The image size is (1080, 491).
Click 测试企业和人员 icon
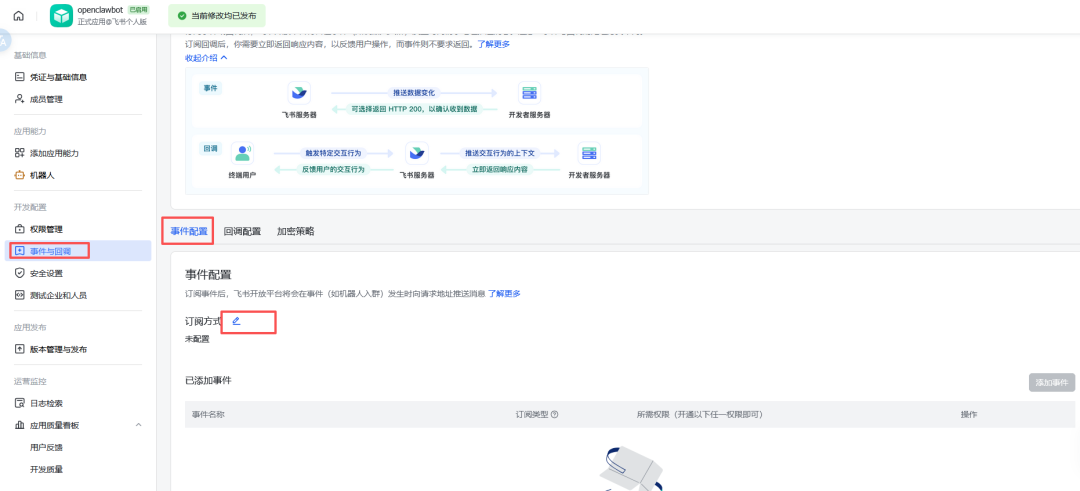pyautogui.click(x=19, y=295)
